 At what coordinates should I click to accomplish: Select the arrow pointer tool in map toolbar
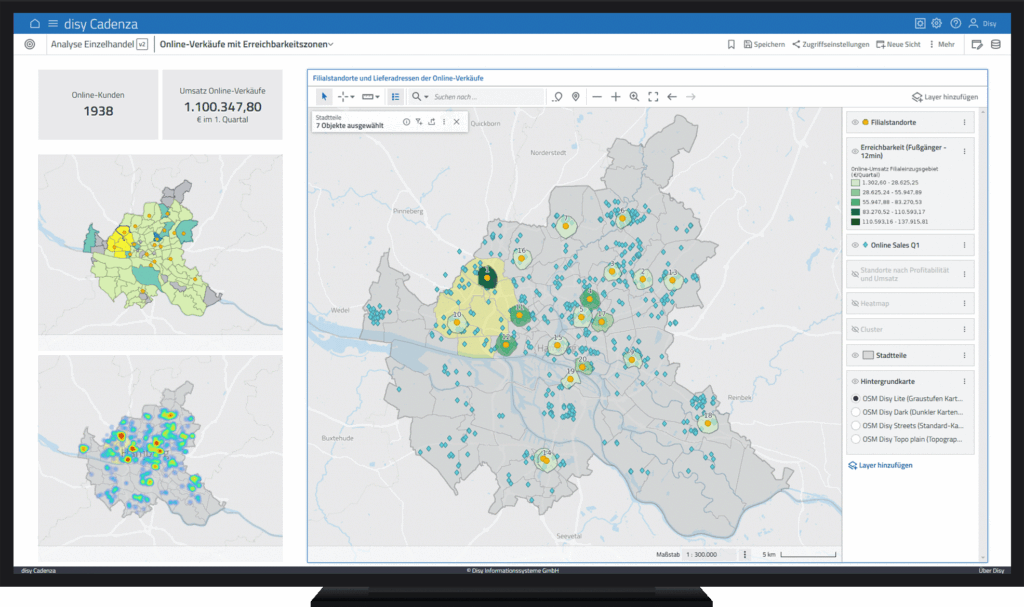[324, 97]
